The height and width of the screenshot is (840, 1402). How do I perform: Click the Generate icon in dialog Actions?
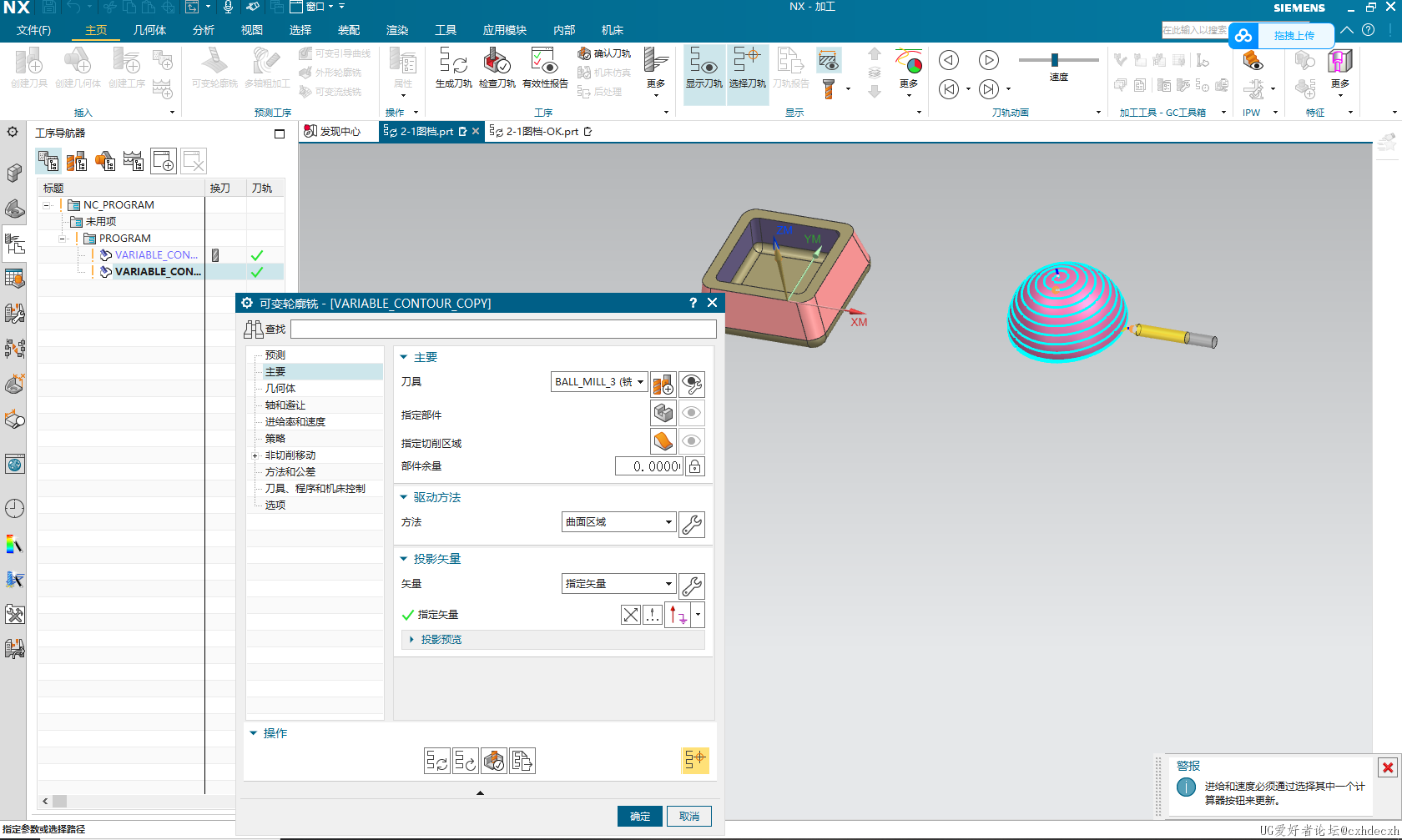tap(437, 761)
